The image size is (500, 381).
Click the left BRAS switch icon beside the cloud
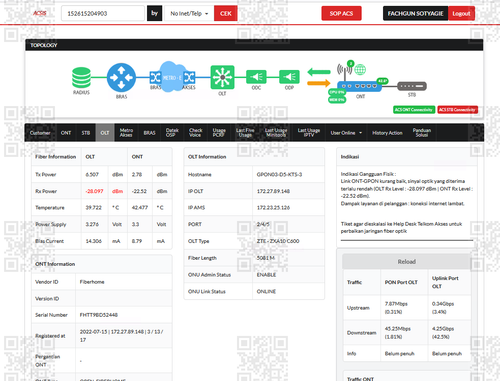tap(155, 78)
